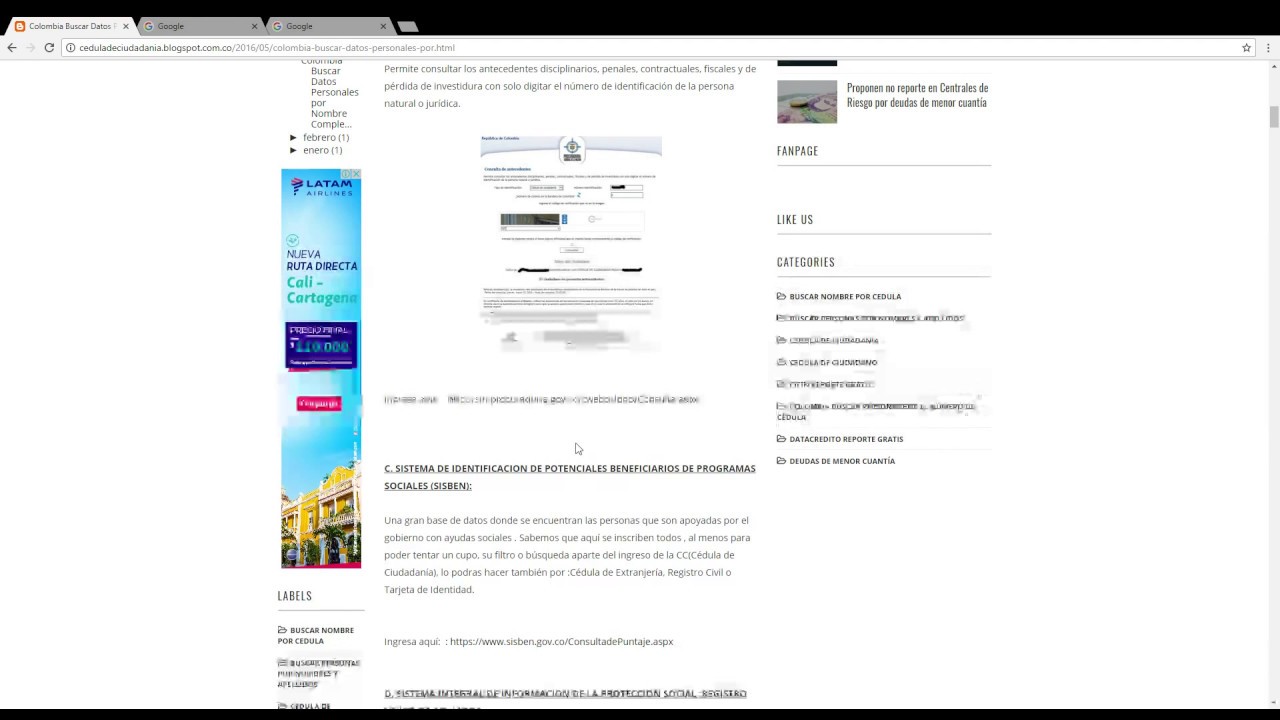Open the DATACREDITO REPORTE GRATIS category
This screenshot has height=720, width=1280.
[x=846, y=439]
